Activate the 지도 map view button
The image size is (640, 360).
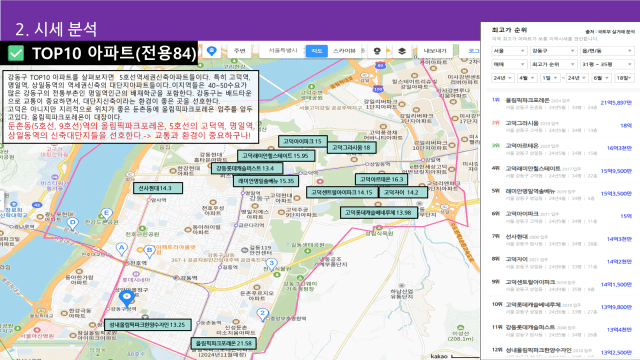(x=317, y=51)
